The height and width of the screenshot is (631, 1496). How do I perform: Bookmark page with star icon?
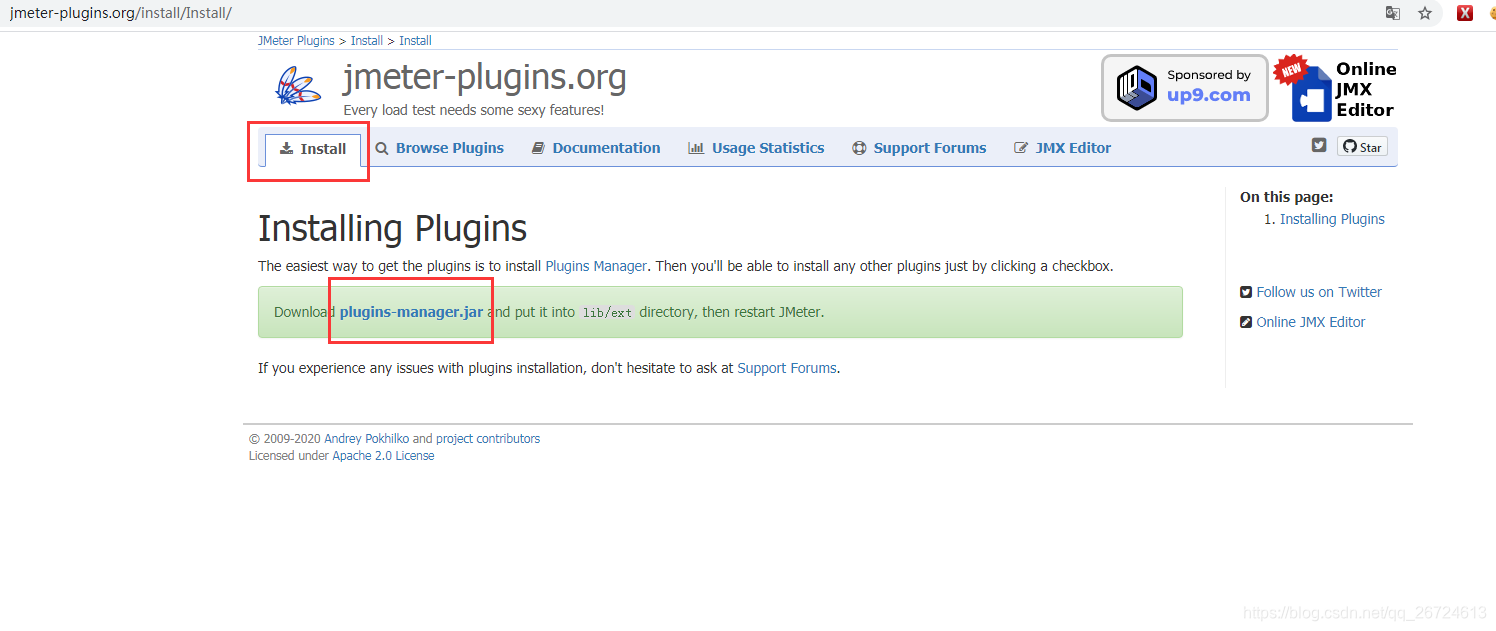(x=1425, y=13)
